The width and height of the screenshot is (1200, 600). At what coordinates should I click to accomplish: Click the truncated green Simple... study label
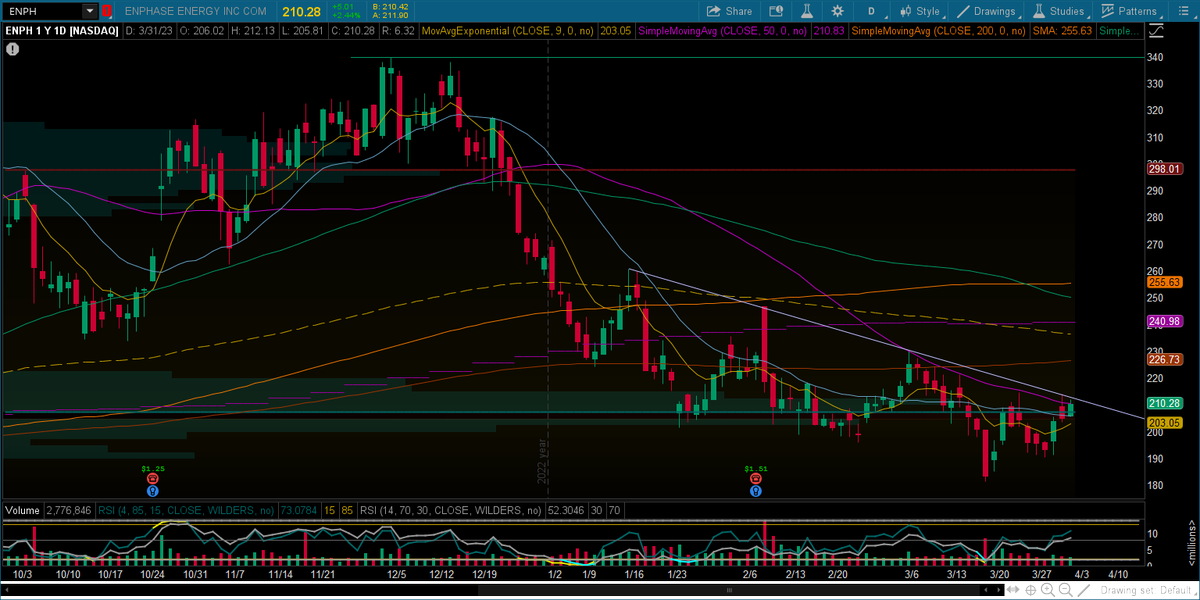click(x=1119, y=31)
